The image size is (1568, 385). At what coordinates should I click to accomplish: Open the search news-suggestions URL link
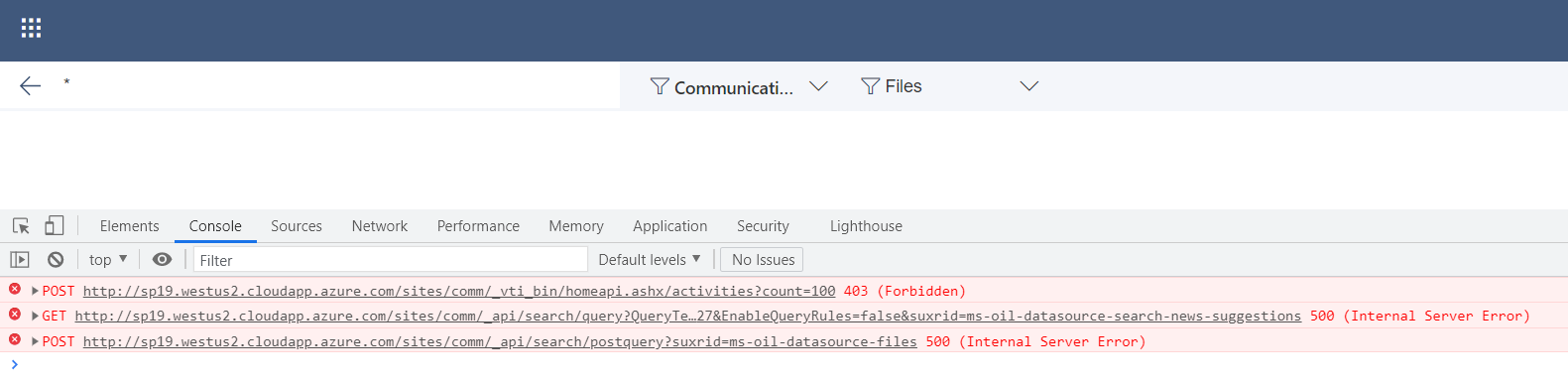point(688,316)
